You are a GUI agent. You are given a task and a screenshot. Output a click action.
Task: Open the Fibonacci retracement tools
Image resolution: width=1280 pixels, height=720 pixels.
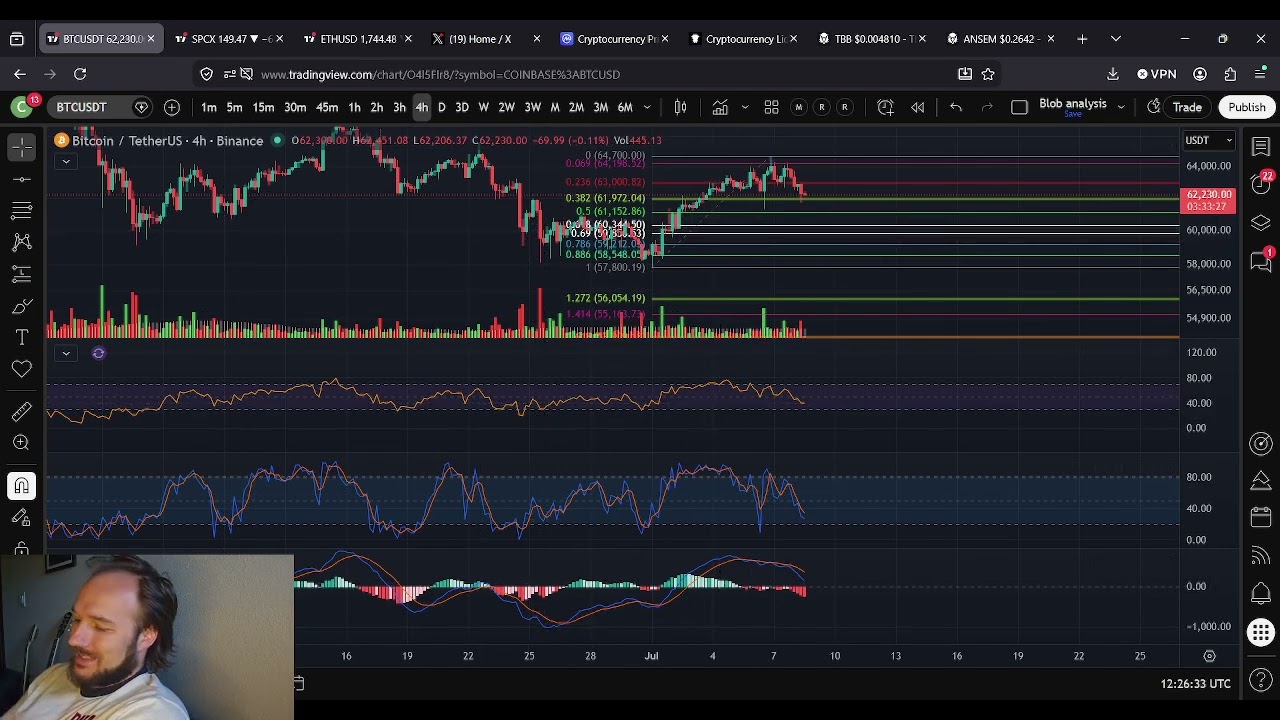[21, 210]
